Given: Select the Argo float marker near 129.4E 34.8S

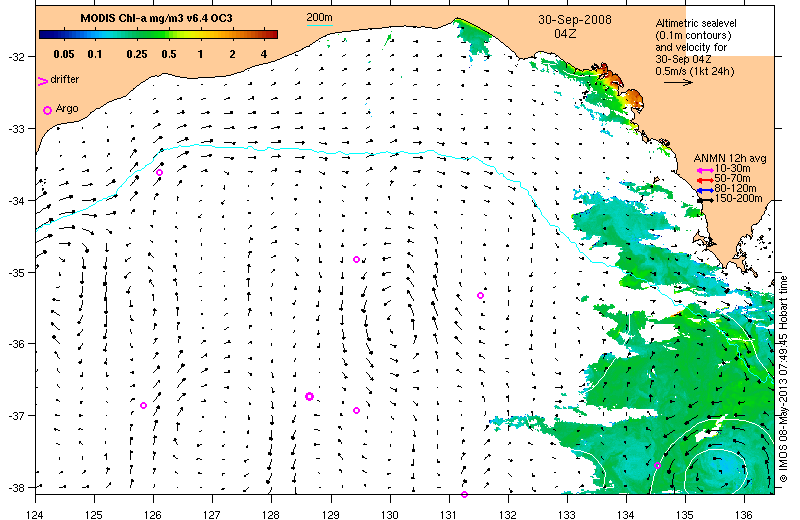Looking at the screenshot, I should tap(357, 259).
